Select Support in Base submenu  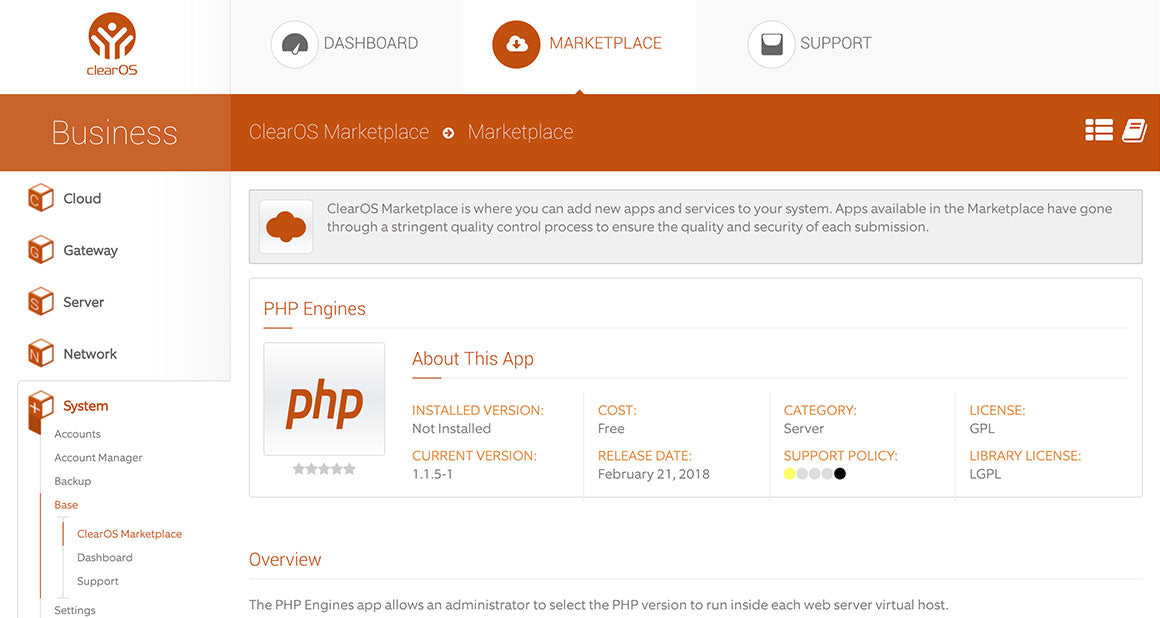coord(98,581)
